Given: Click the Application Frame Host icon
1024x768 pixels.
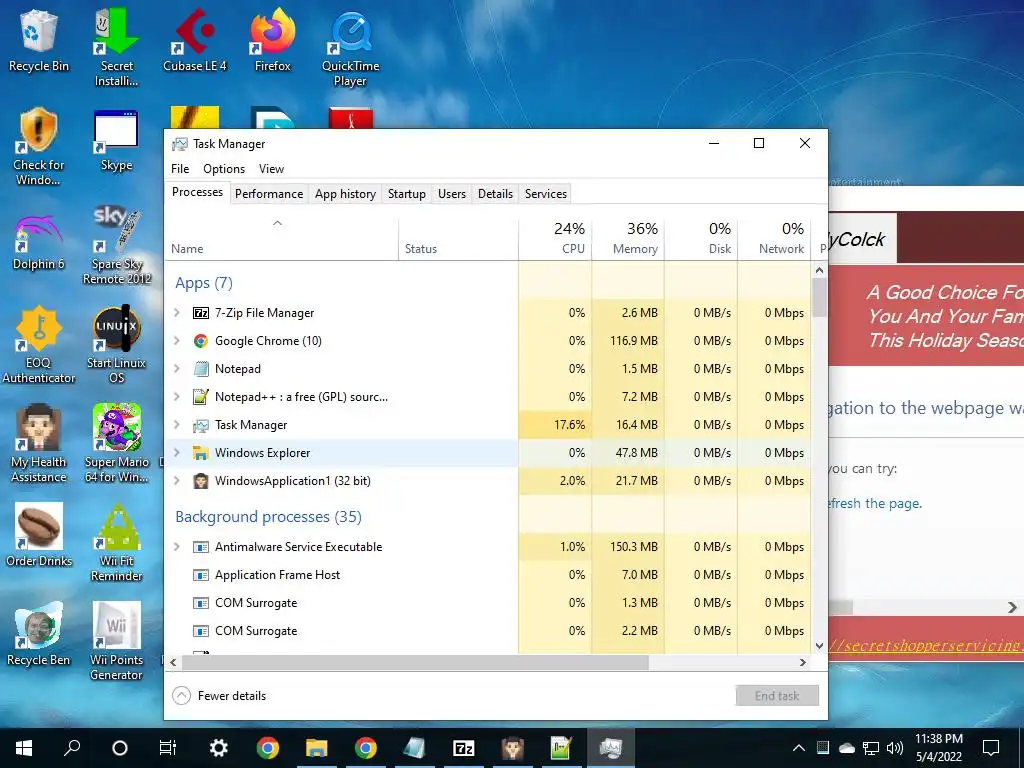Looking at the screenshot, I should [x=200, y=575].
